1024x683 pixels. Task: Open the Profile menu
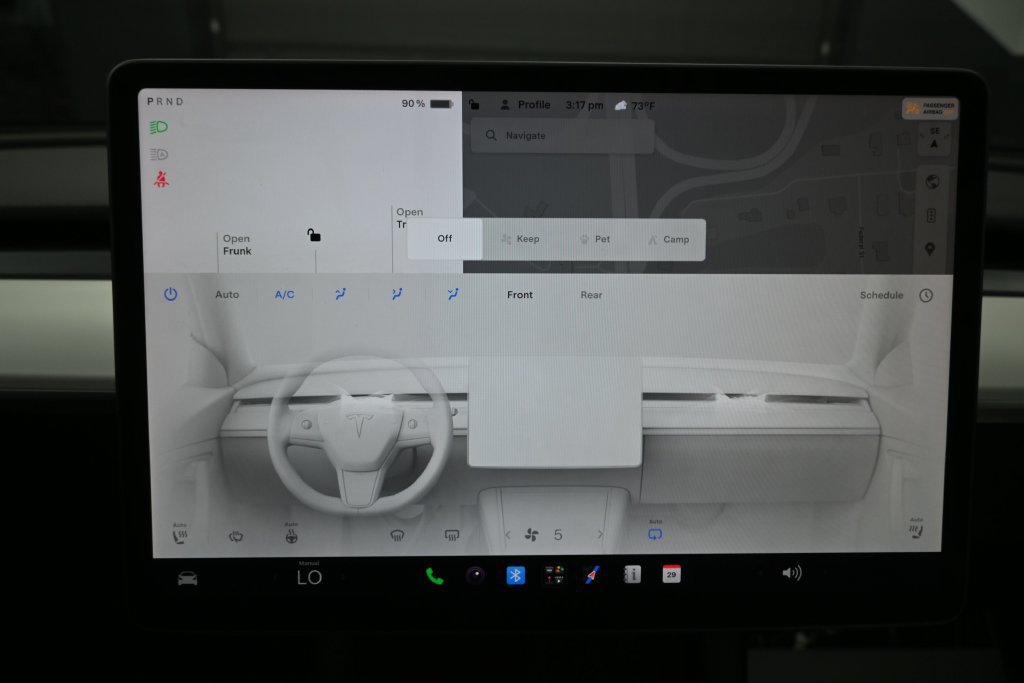click(x=525, y=104)
